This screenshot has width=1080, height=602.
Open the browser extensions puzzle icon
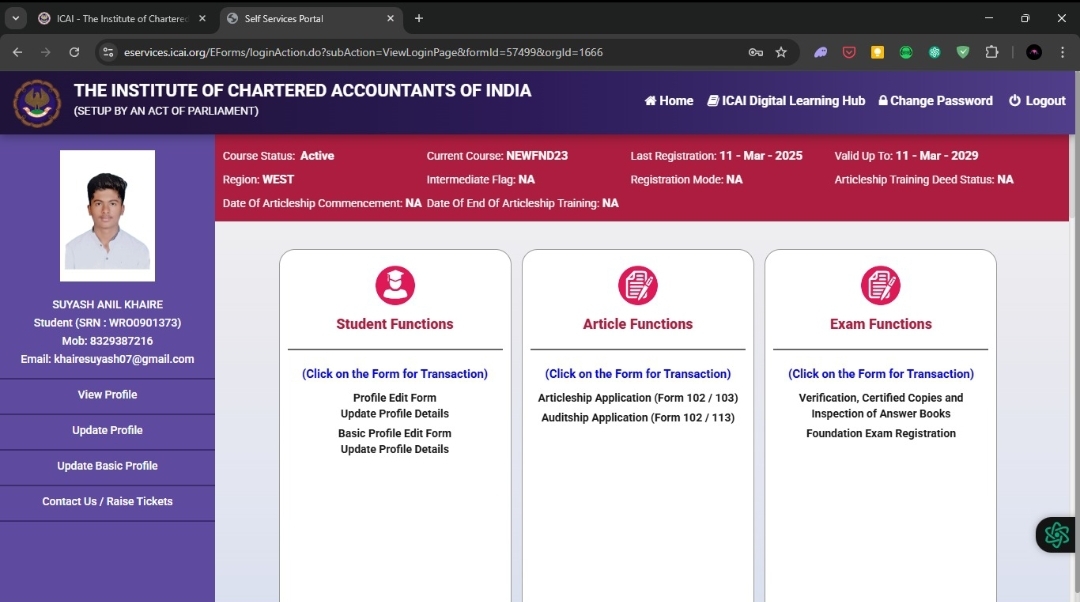[x=992, y=52]
